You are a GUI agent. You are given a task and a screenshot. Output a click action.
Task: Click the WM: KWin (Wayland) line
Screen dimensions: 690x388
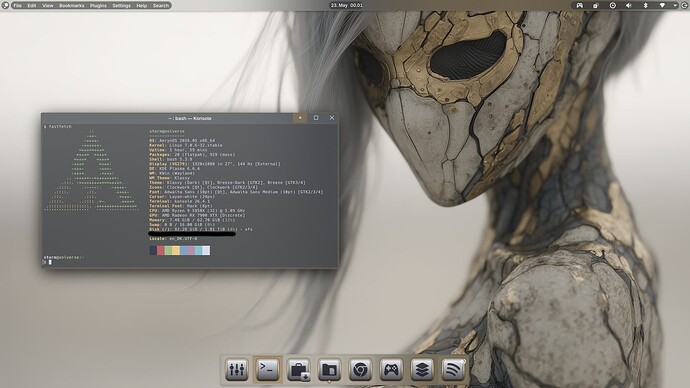coord(172,173)
